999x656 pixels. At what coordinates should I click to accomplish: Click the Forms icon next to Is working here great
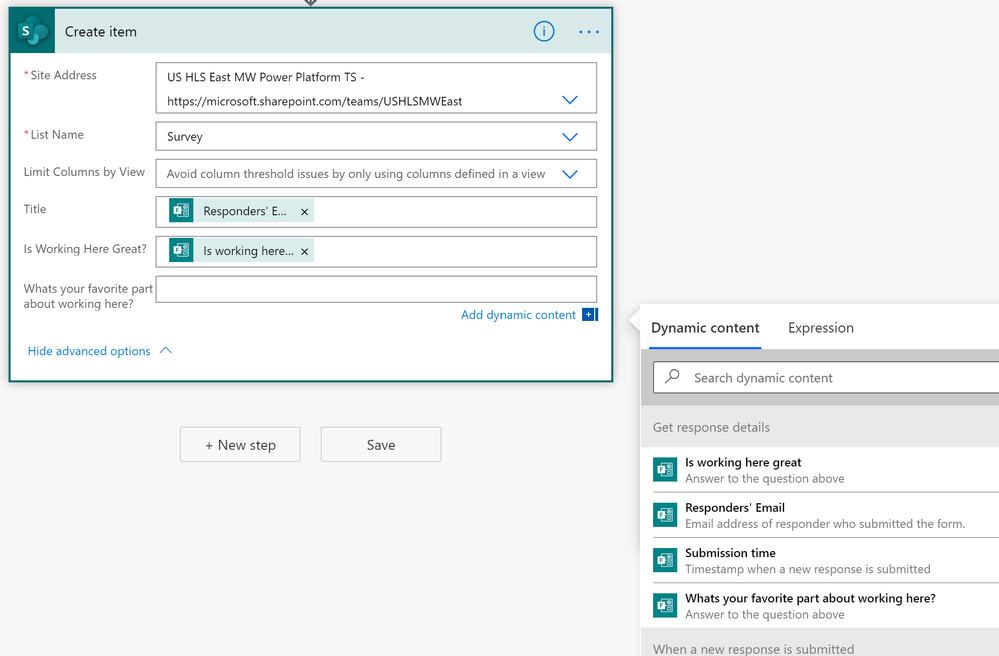coord(665,470)
